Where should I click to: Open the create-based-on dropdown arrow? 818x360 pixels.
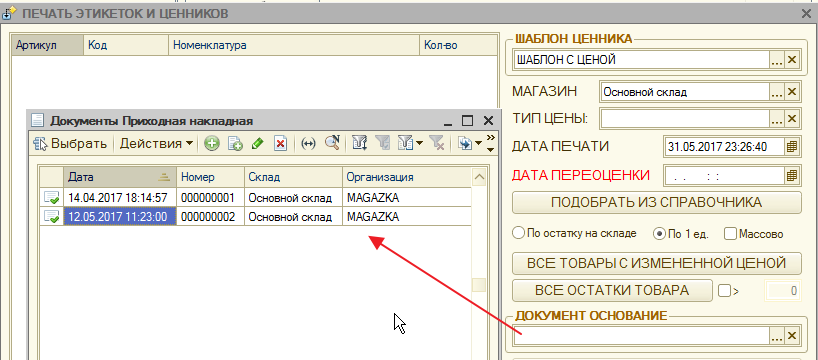pyautogui.click(x=478, y=144)
